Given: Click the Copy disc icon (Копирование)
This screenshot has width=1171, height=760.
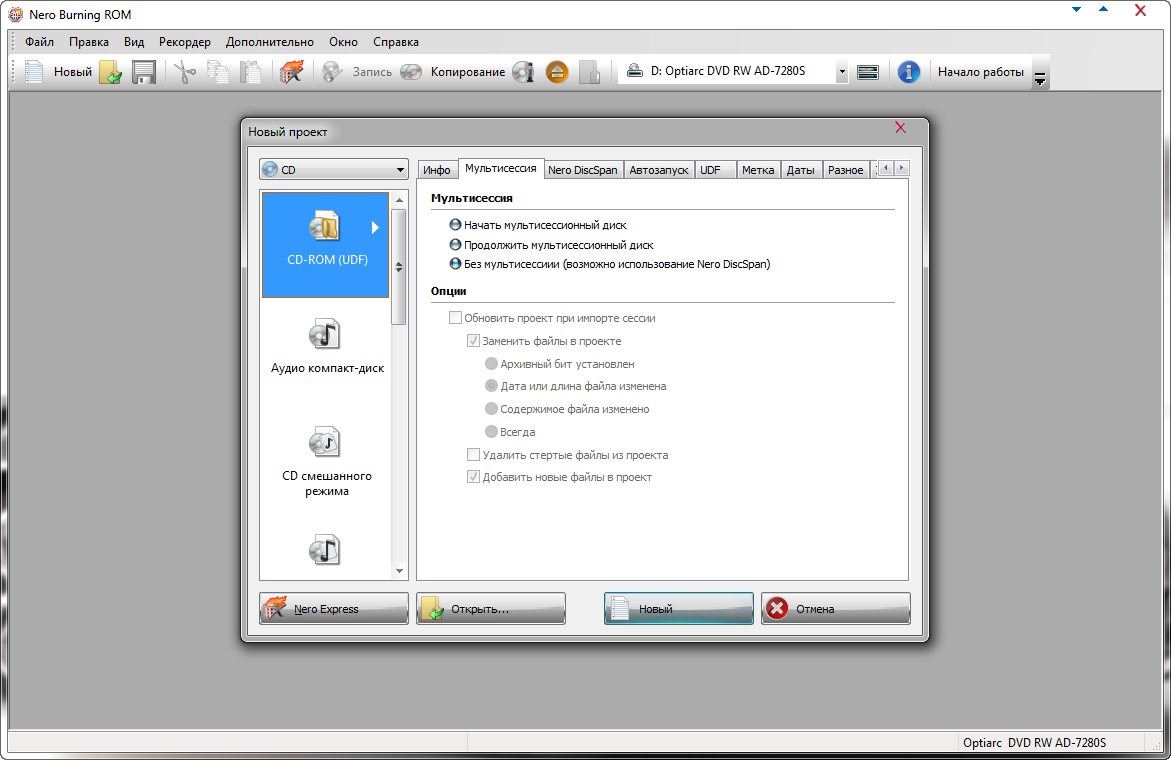Looking at the screenshot, I should [x=411, y=72].
